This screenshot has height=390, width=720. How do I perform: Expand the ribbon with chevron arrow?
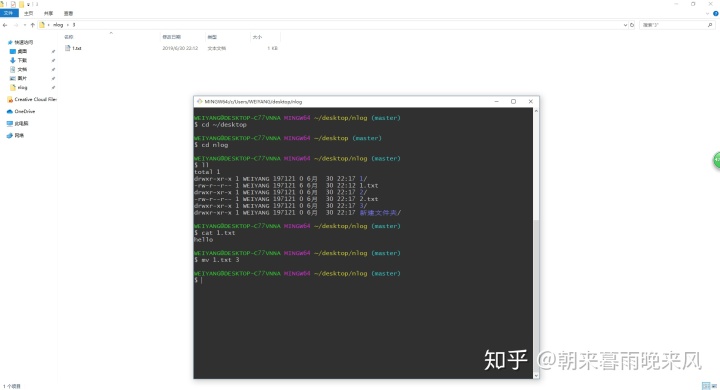click(708, 13)
